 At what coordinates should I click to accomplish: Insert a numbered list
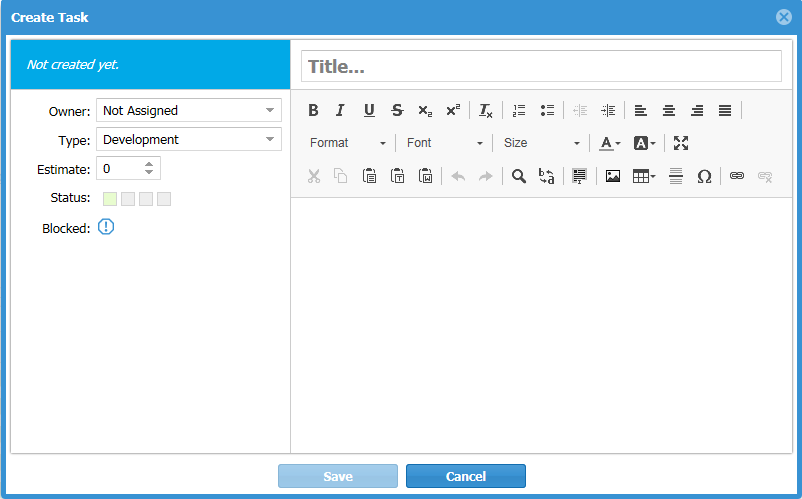coord(518,110)
